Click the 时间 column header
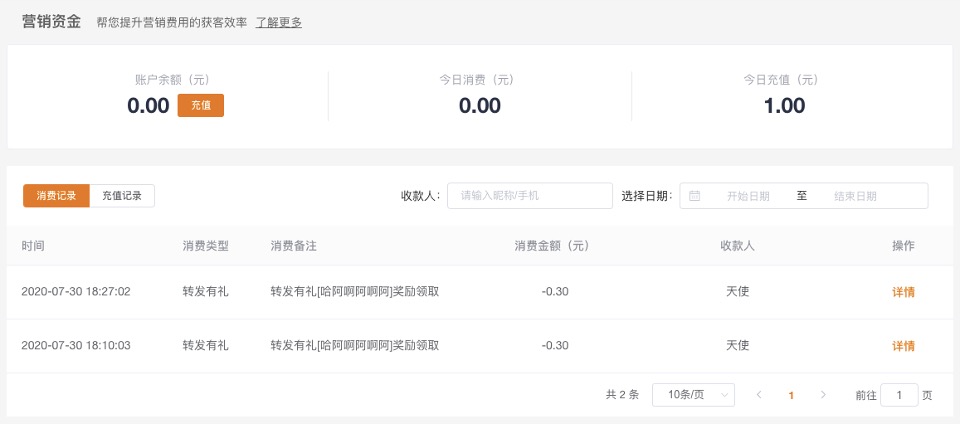Screen dimensions: 960x424 click(x=33, y=246)
